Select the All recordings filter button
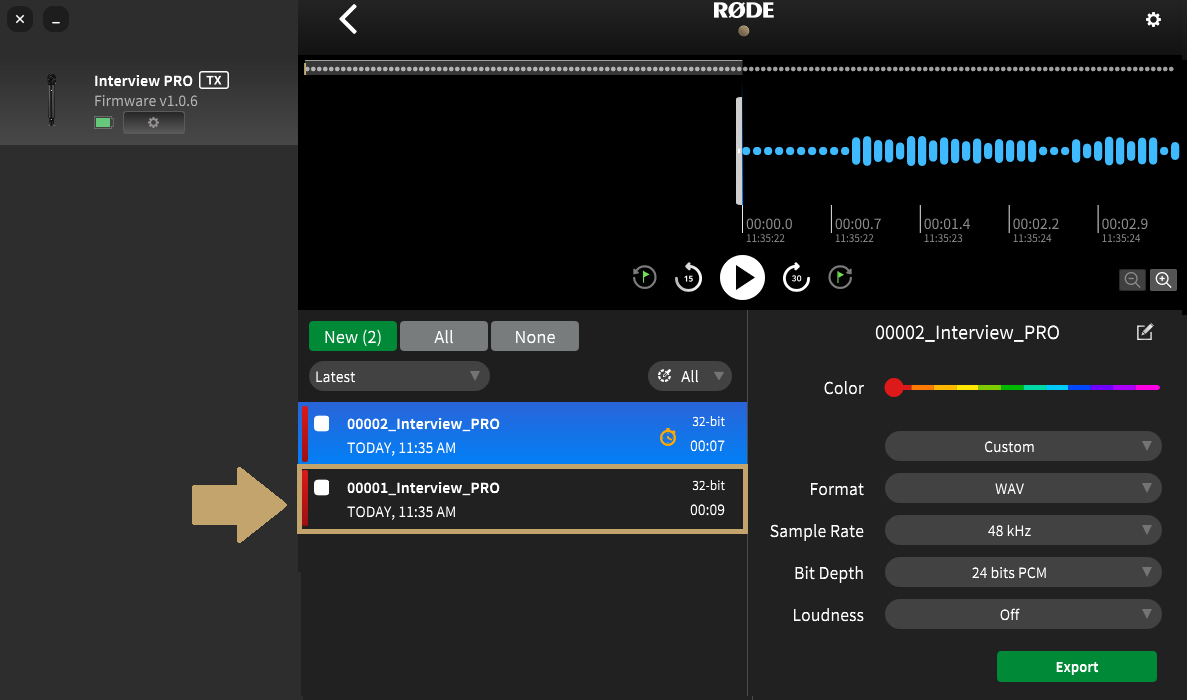Viewport: 1187px width, 700px height. coord(444,336)
